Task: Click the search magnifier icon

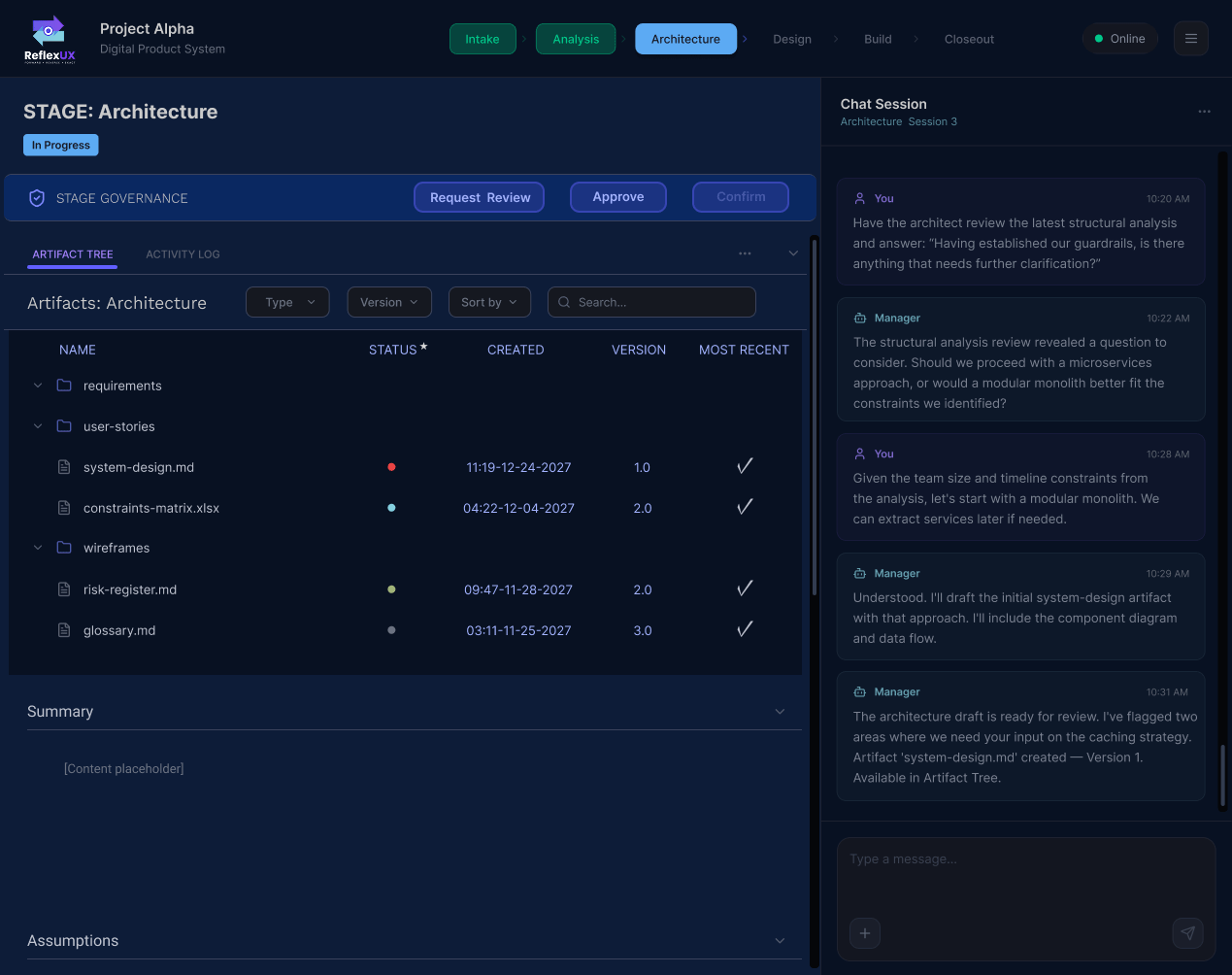Action: 564,302
